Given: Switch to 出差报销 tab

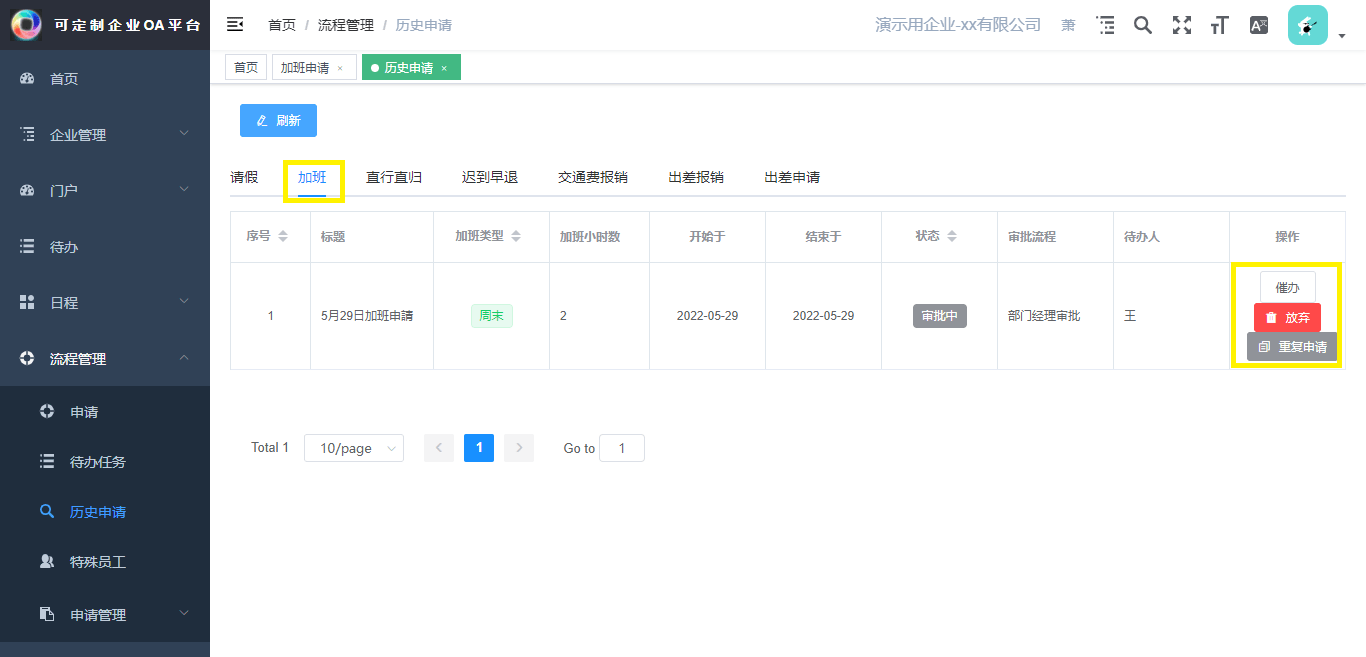Looking at the screenshot, I should [x=696, y=177].
